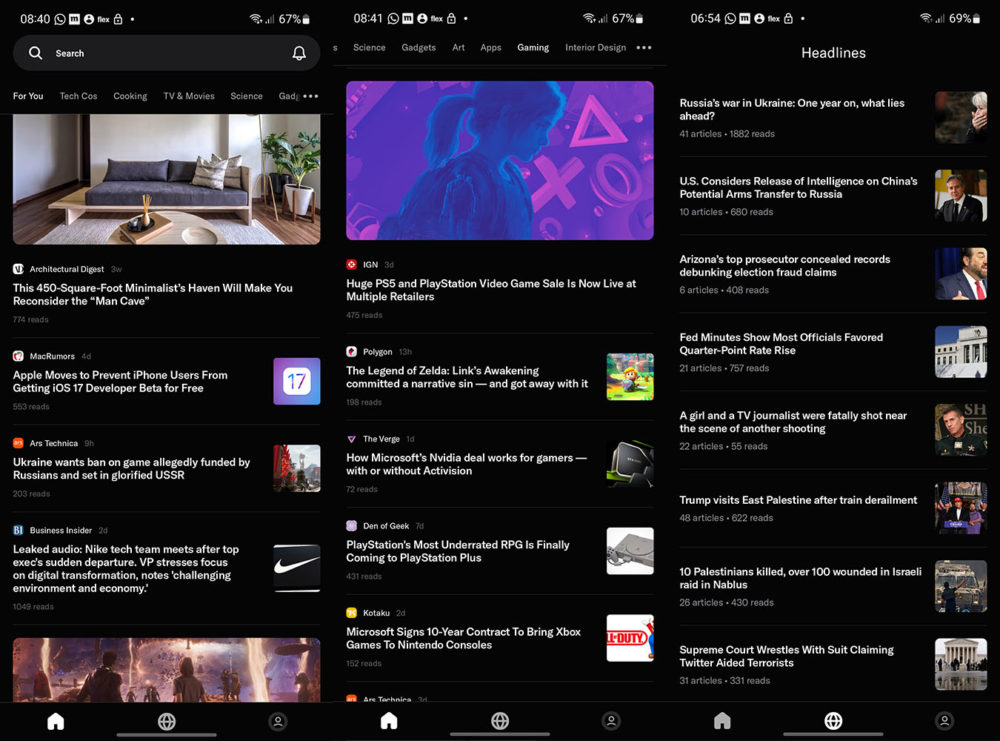1000x741 pixels.
Task: Tap iOS 17 thumbnail
Action: (x=297, y=381)
